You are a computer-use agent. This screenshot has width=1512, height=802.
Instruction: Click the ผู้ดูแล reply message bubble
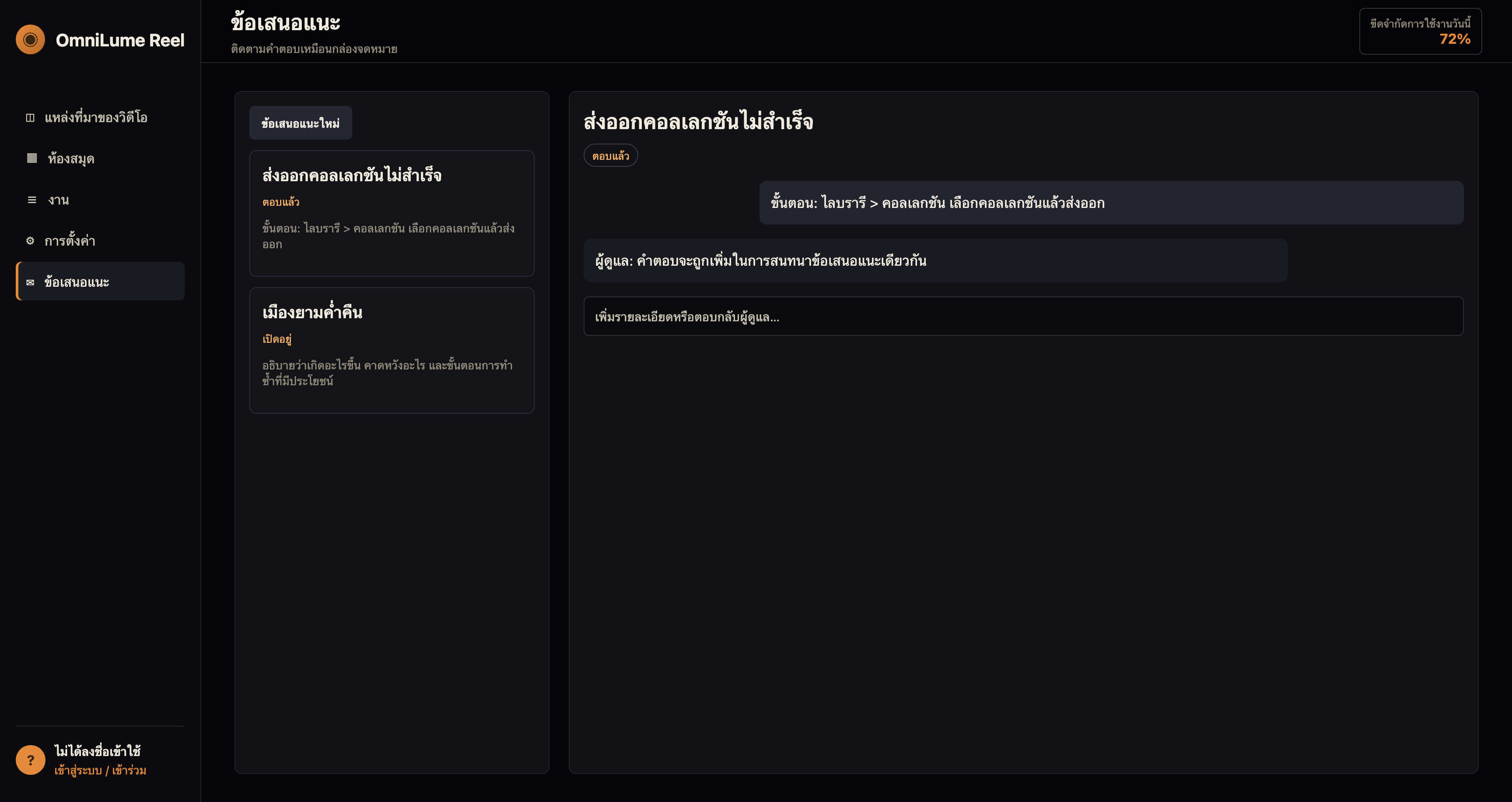pos(935,260)
